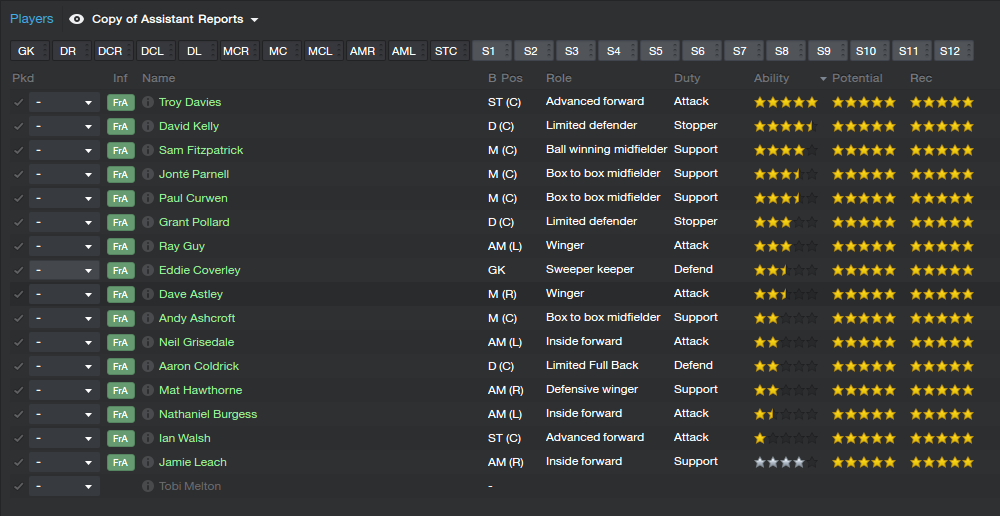Select the AML position slot

pyautogui.click(x=408, y=51)
